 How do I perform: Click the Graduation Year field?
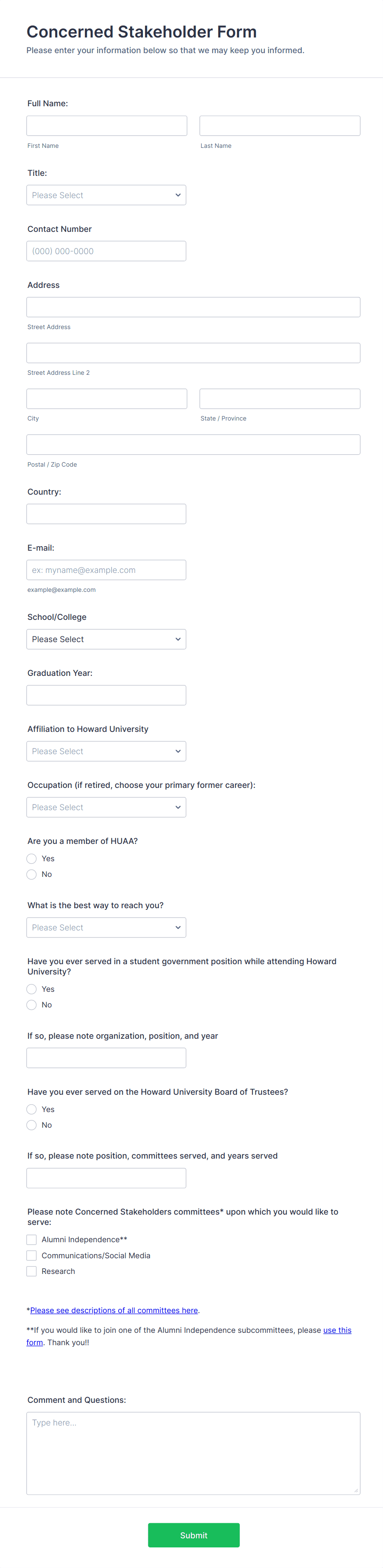point(106,694)
